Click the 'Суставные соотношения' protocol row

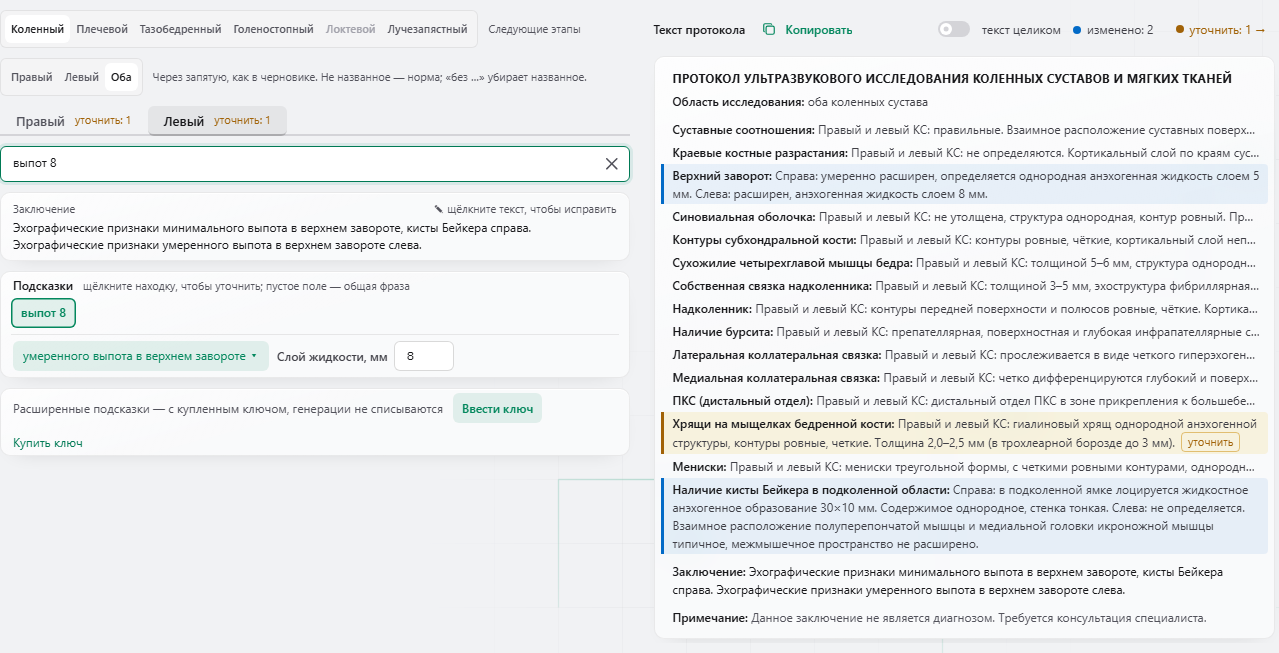click(963, 130)
